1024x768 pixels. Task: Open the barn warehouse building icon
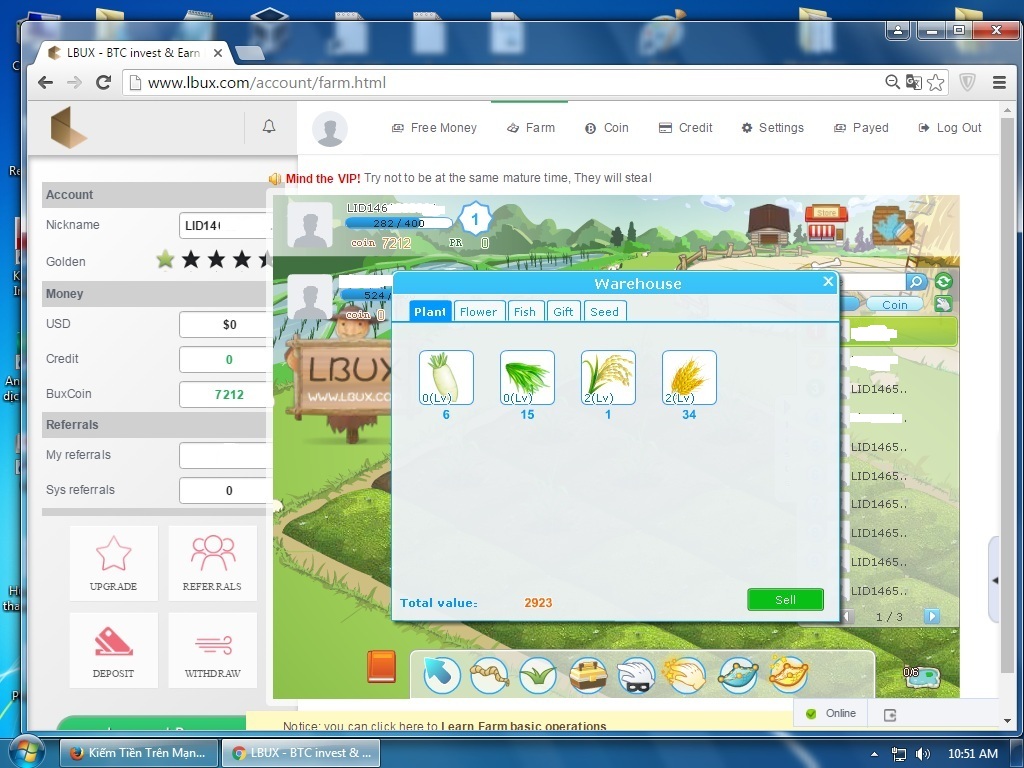769,225
